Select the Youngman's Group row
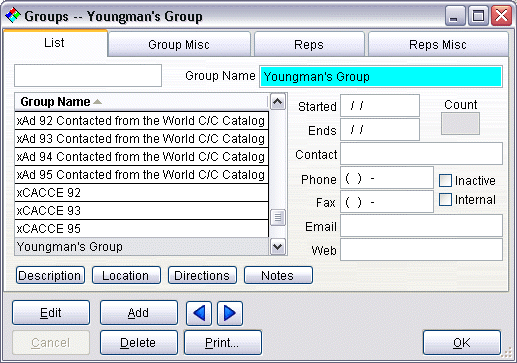 [x=142, y=247]
